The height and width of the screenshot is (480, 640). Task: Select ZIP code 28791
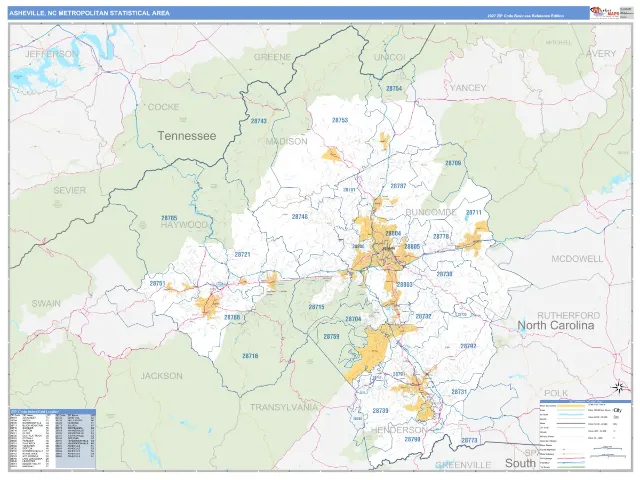(x=399, y=374)
